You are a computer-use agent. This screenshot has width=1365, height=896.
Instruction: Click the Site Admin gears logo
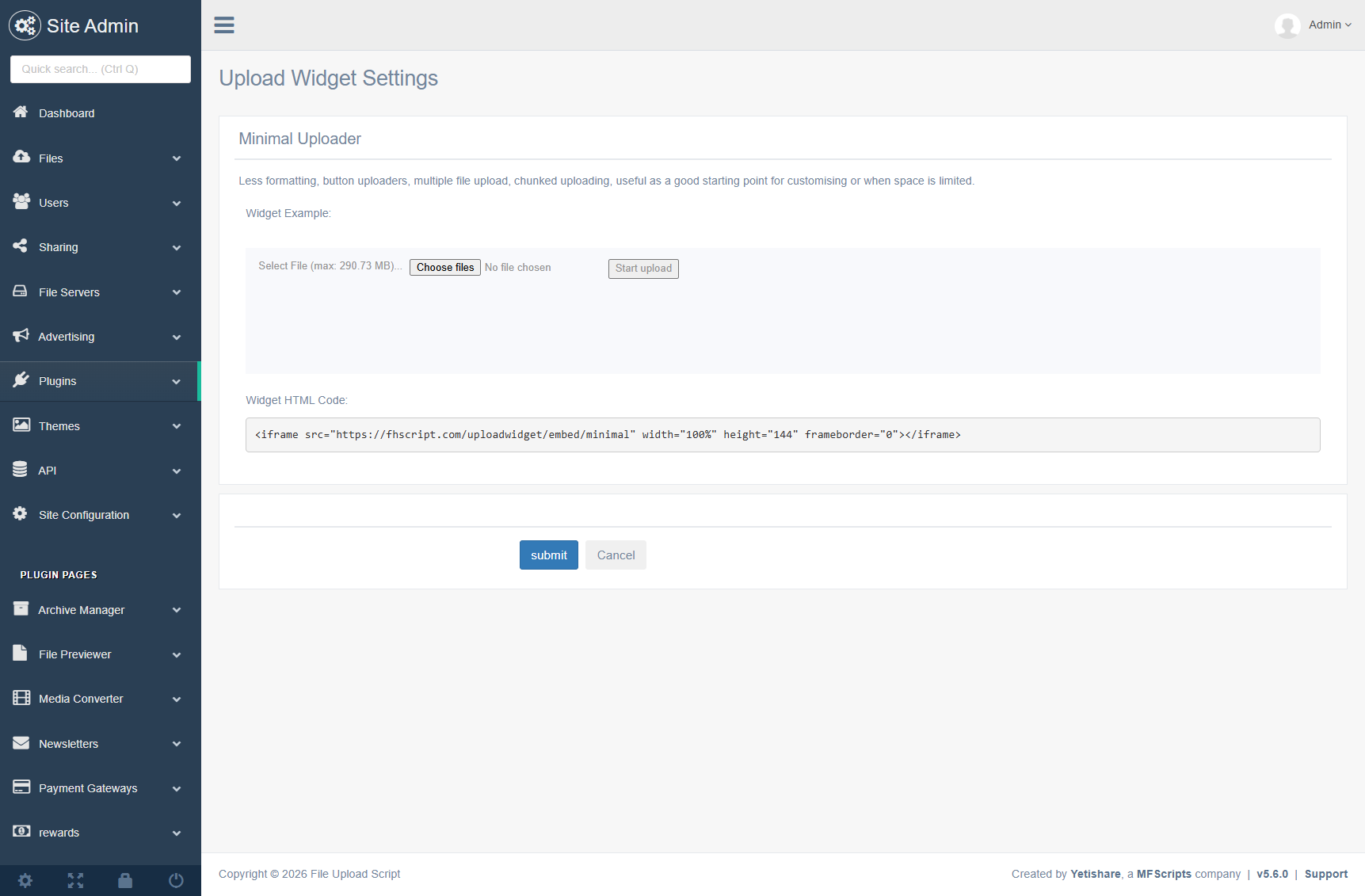point(25,26)
